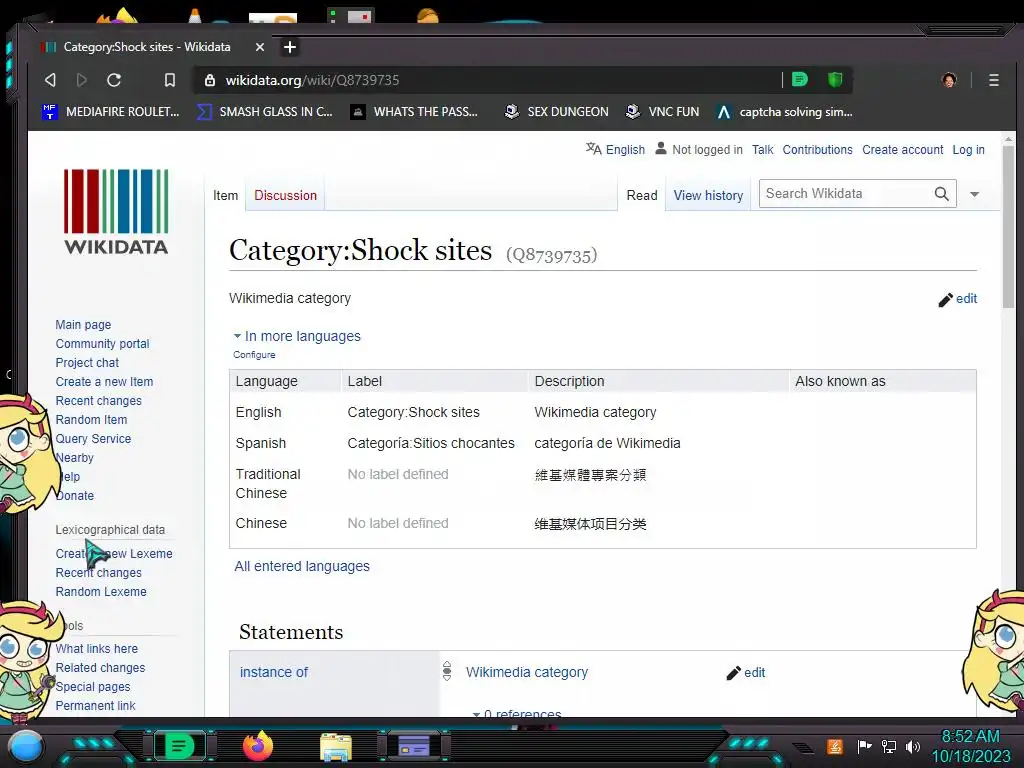Click the volume speaker tray icon

913,746
